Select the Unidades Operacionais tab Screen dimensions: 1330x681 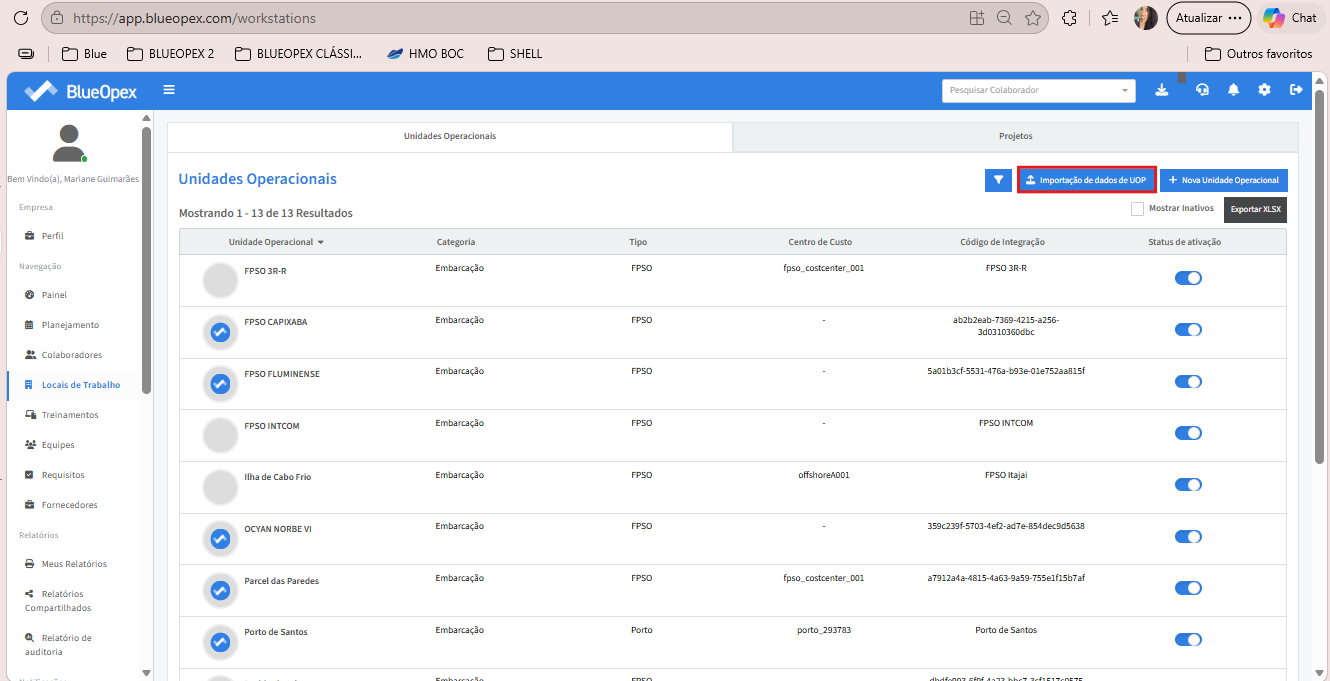pyautogui.click(x=450, y=136)
